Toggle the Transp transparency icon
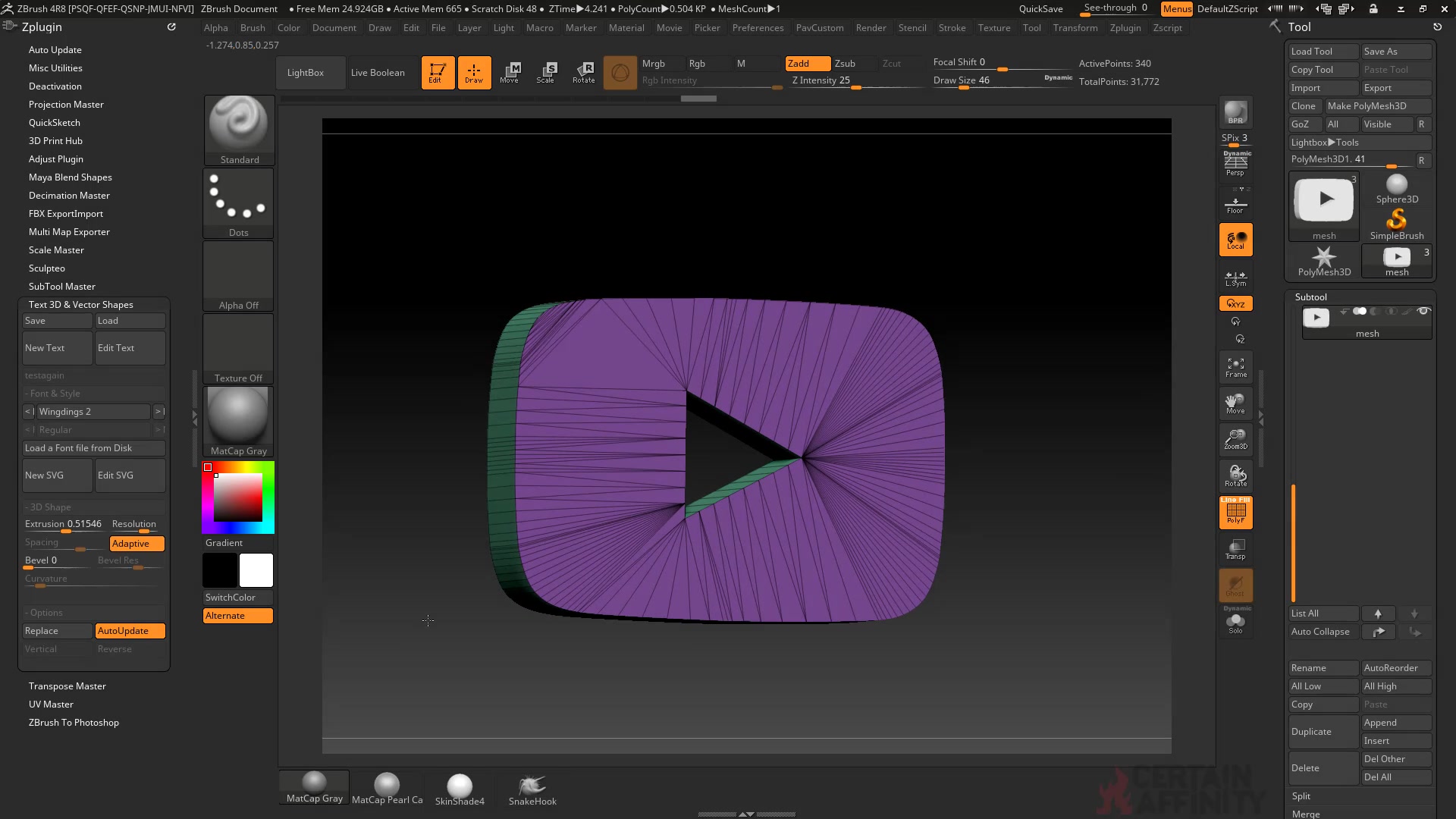This screenshot has width=1456, height=819. 1235,549
